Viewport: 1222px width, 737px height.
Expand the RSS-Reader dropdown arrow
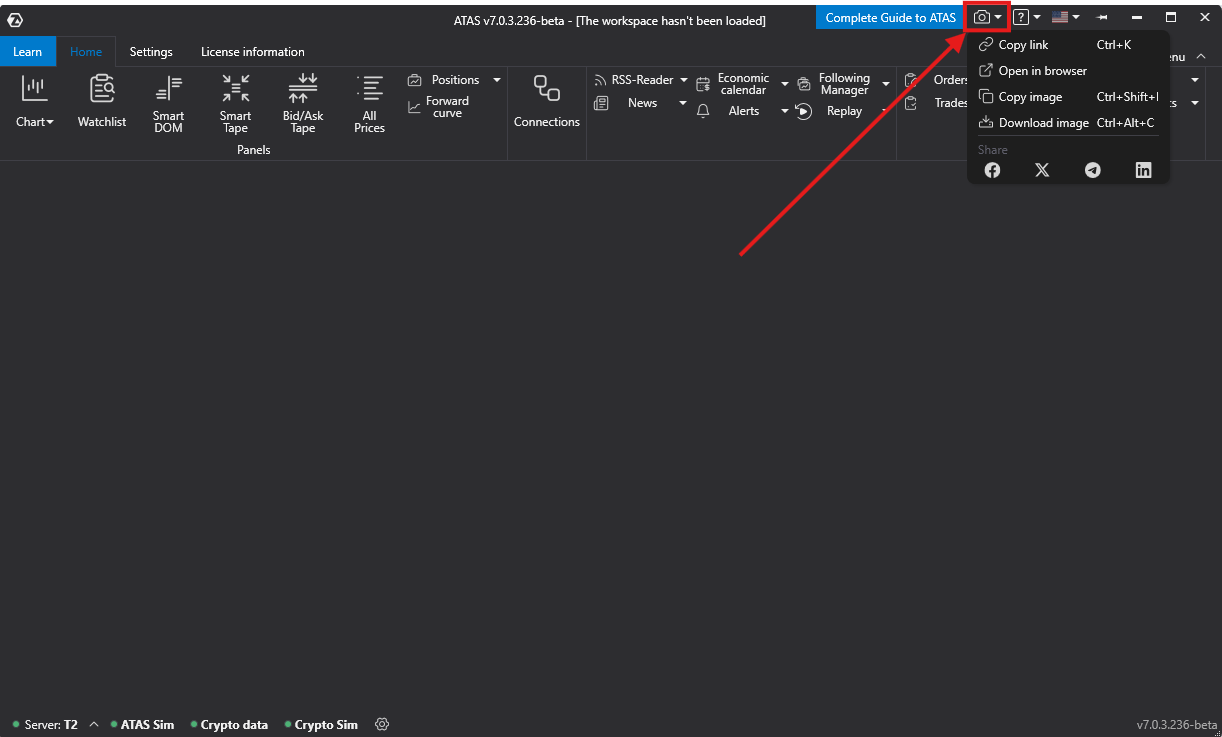pos(684,80)
